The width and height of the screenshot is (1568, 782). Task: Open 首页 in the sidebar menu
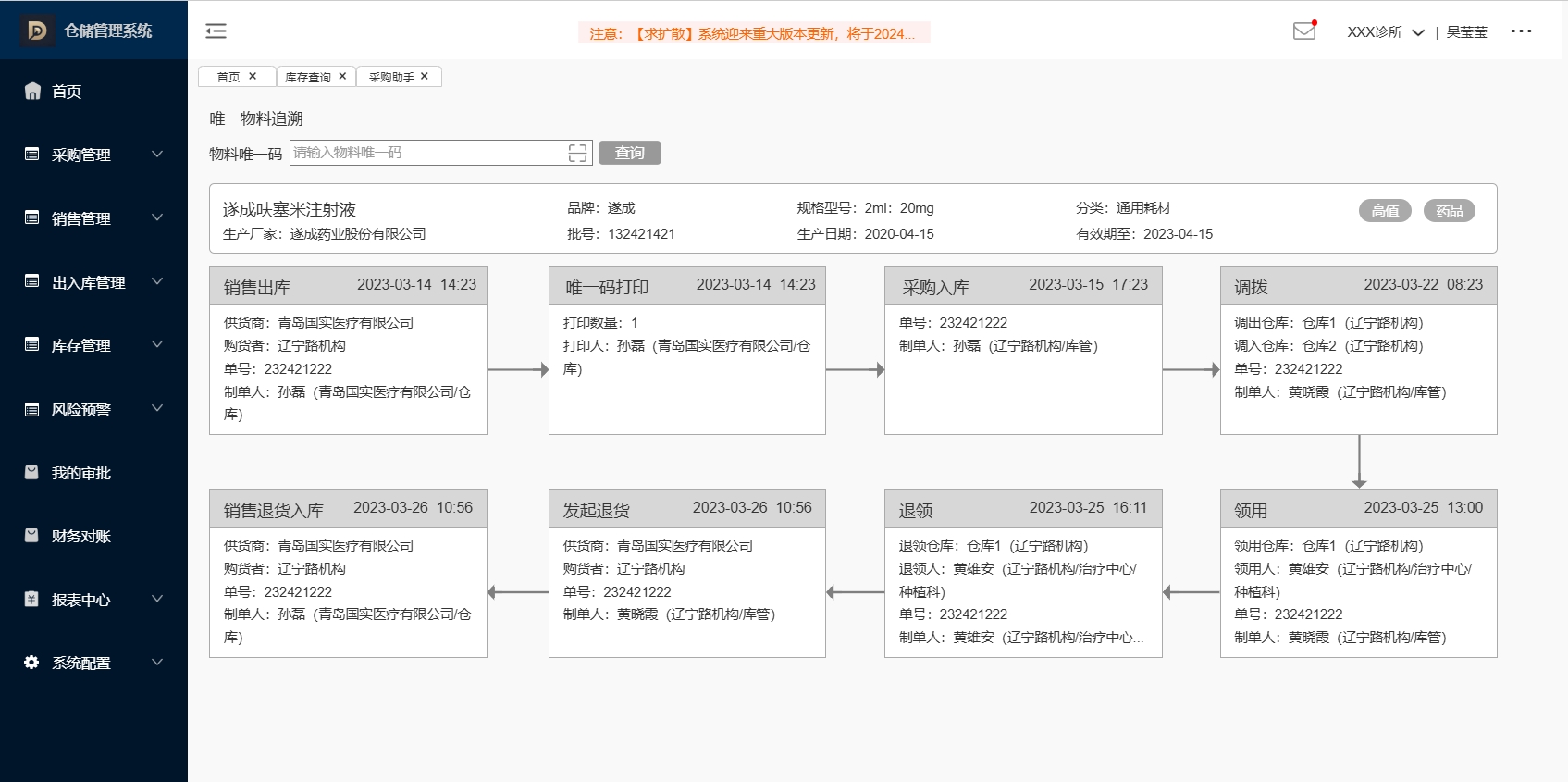pos(67,92)
